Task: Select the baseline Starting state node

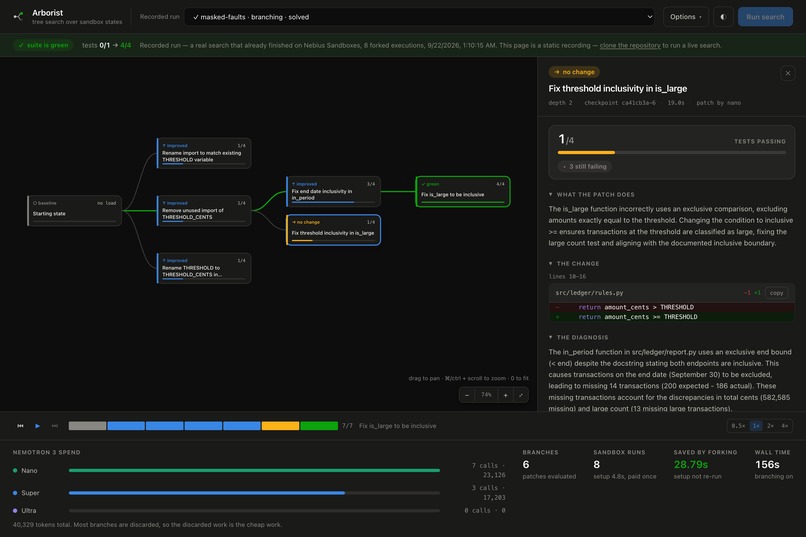Action: (x=75, y=210)
